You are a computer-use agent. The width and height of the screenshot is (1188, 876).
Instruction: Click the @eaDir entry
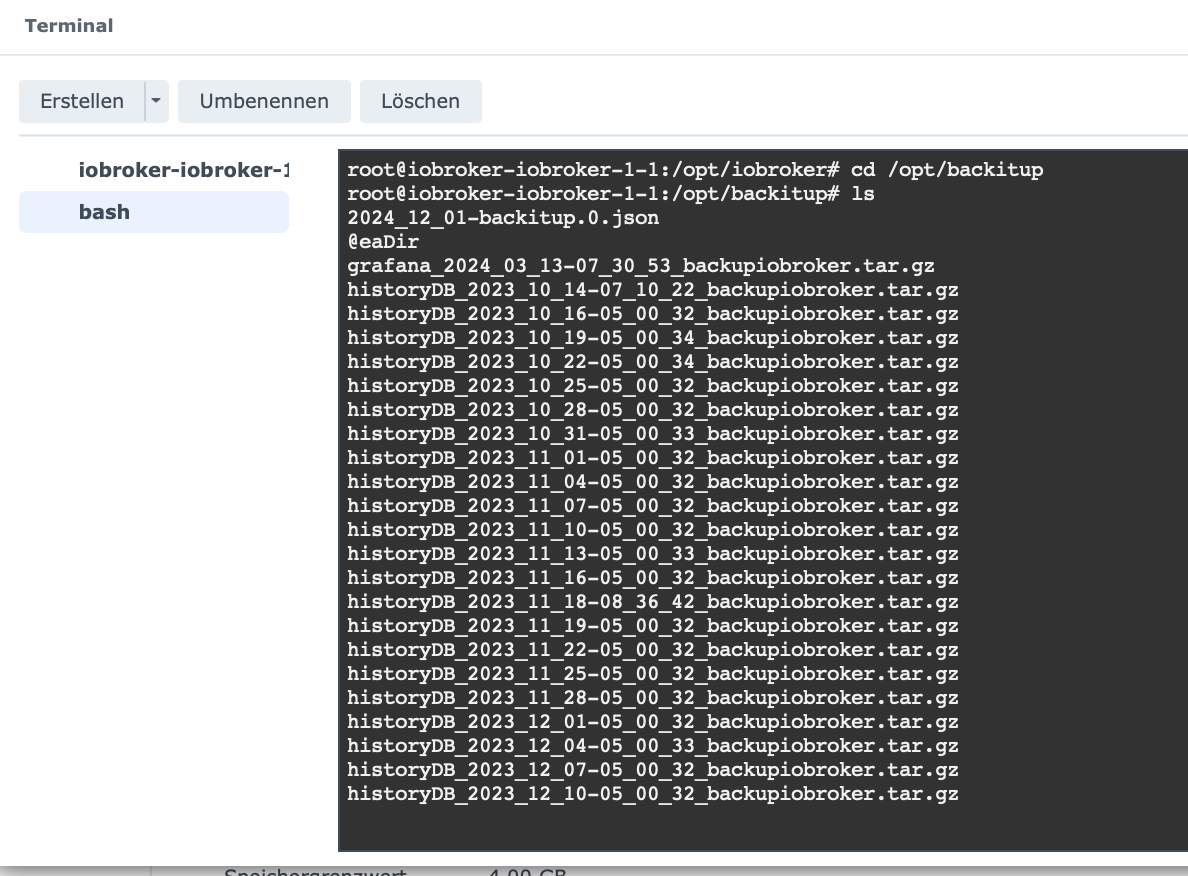click(x=383, y=242)
